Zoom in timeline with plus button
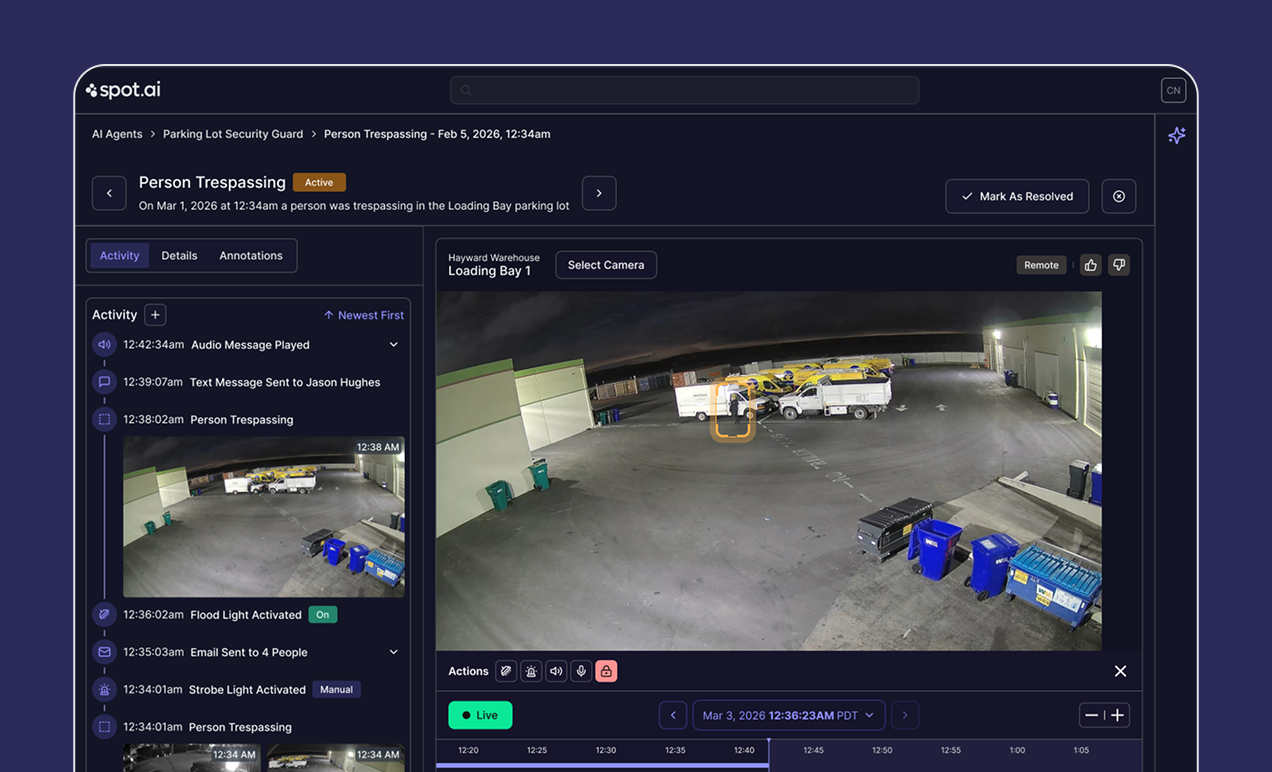This screenshot has height=772, width=1272. click(x=1118, y=715)
